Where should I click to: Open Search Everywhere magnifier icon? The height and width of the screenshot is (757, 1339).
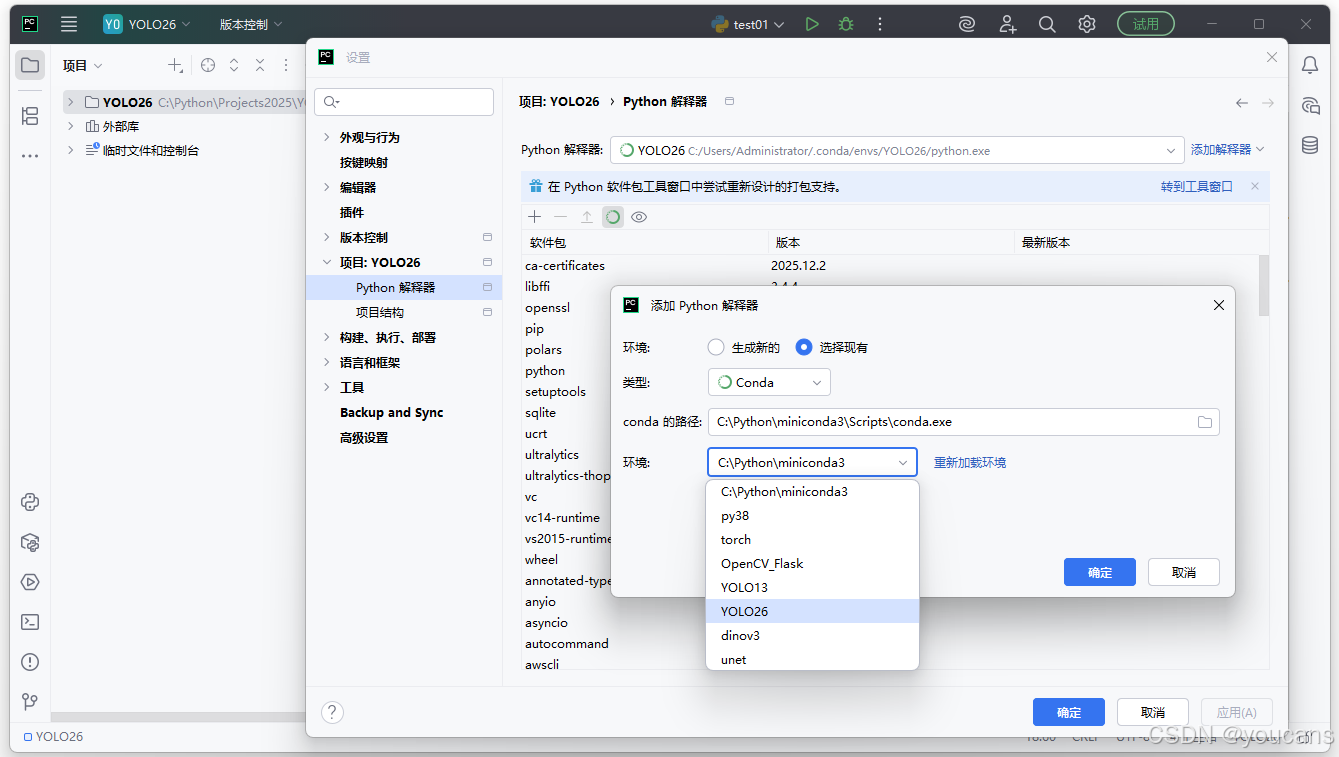(1047, 24)
